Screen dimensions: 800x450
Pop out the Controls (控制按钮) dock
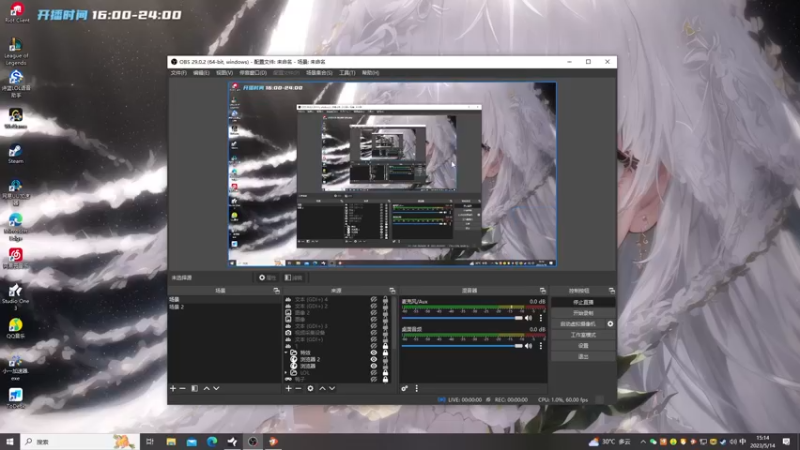[x=612, y=290]
